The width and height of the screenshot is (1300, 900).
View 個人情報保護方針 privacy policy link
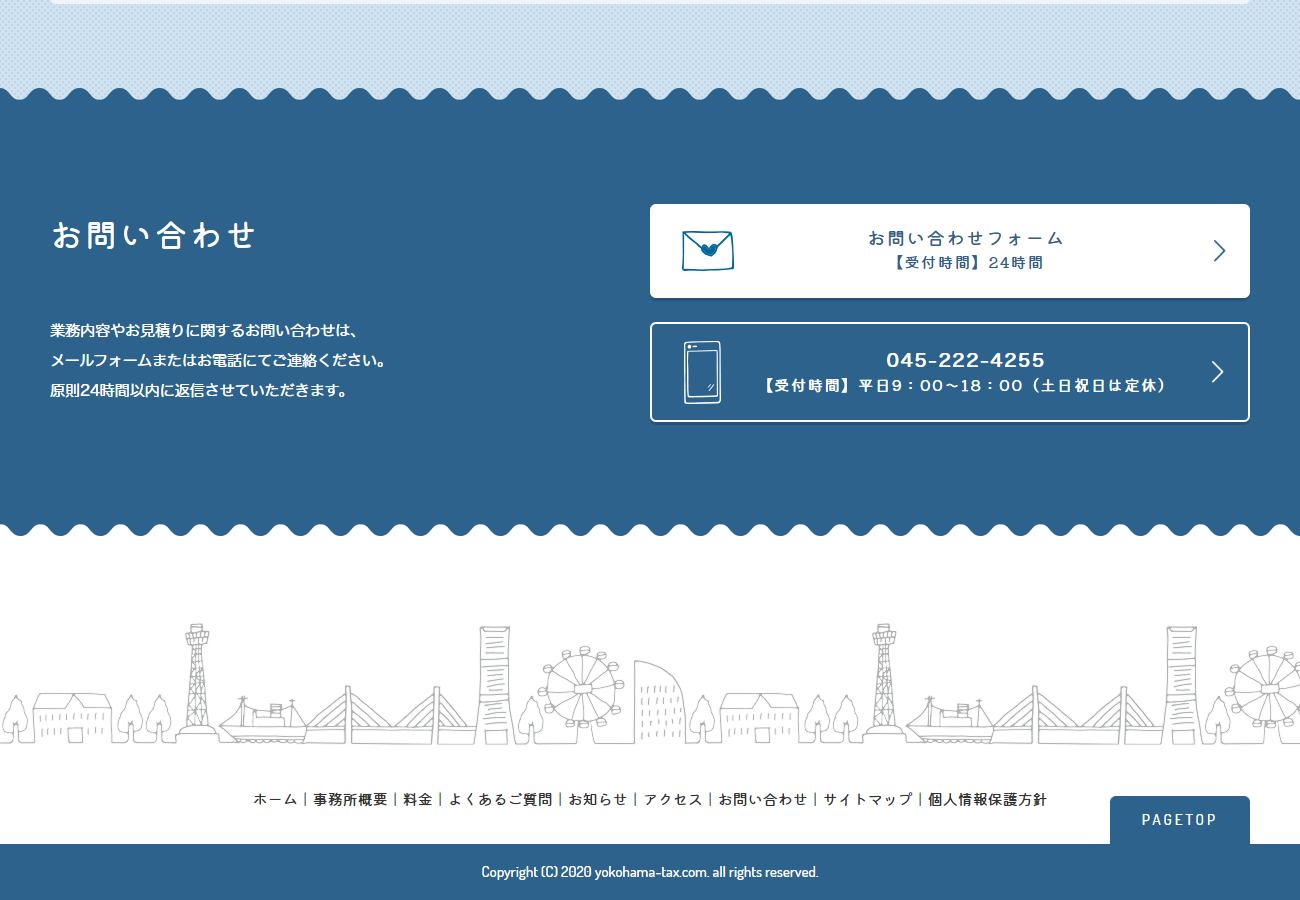(987, 799)
